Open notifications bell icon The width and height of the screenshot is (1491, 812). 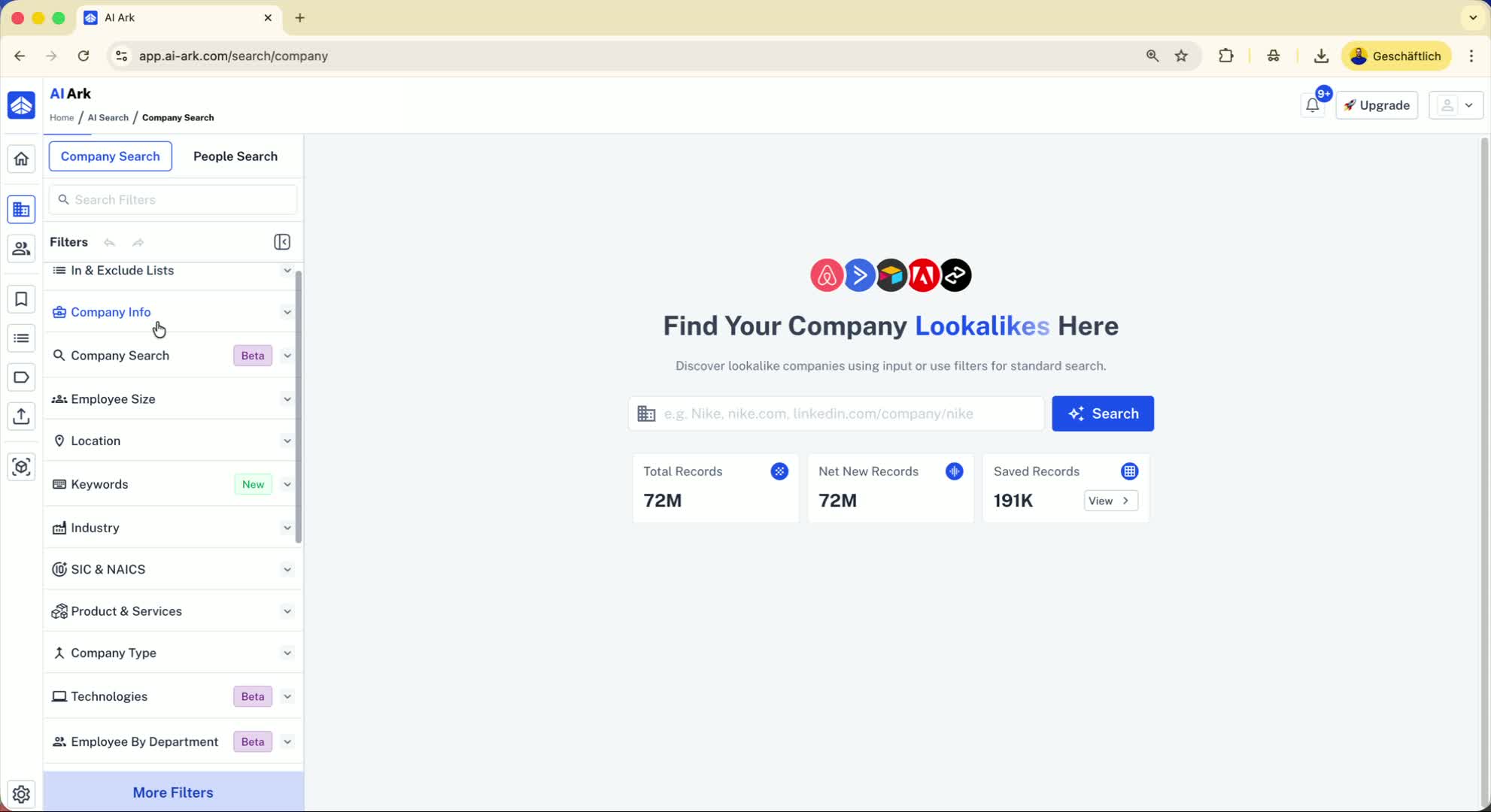pyautogui.click(x=1312, y=105)
